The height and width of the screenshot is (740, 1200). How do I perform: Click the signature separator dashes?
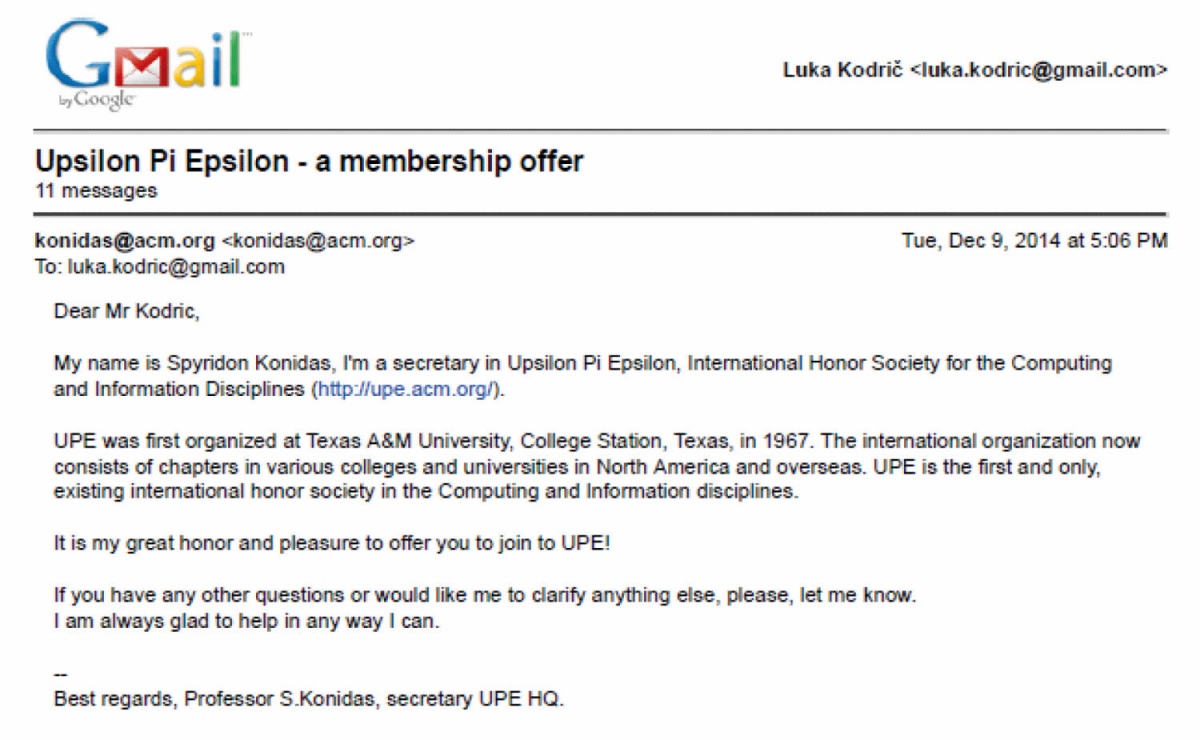click(x=60, y=674)
